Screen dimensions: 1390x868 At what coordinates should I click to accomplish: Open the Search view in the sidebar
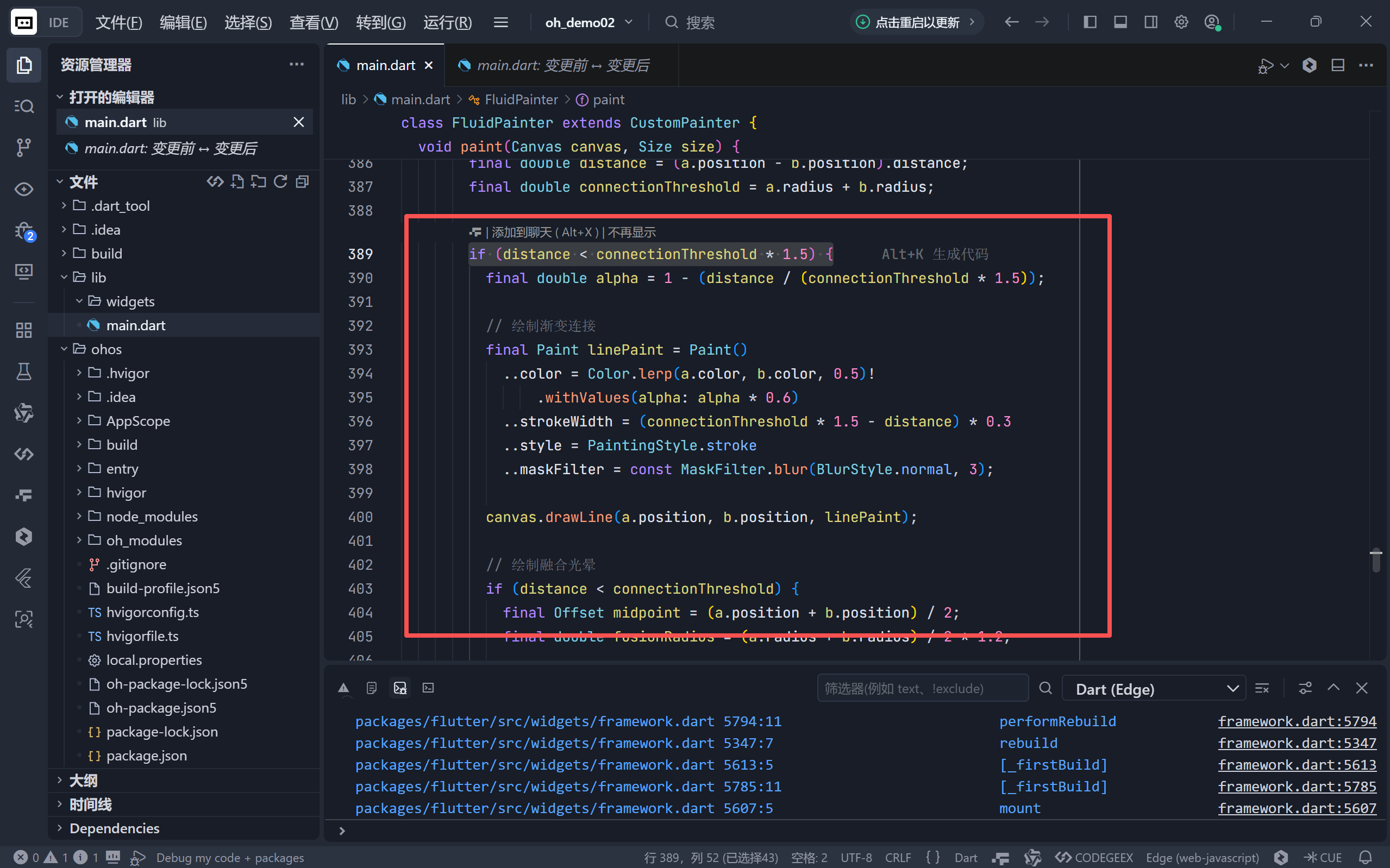pyautogui.click(x=23, y=106)
